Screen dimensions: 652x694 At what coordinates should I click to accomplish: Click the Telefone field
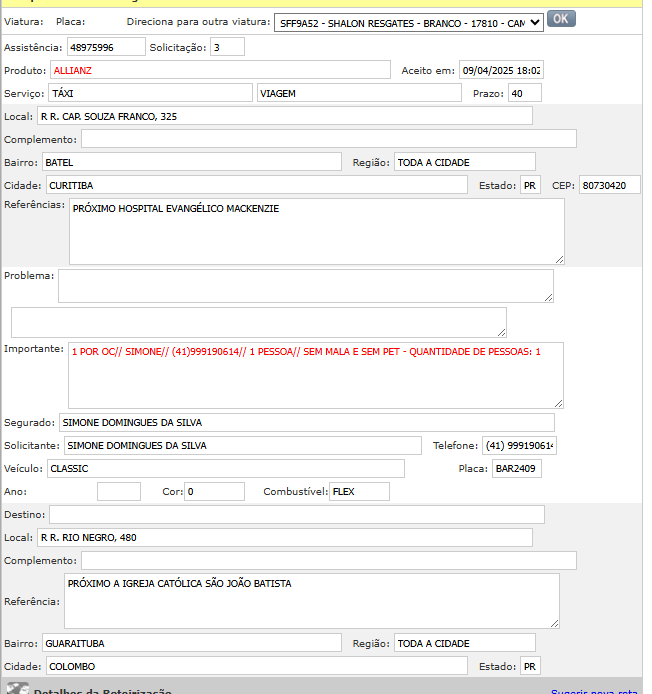click(520, 445)
